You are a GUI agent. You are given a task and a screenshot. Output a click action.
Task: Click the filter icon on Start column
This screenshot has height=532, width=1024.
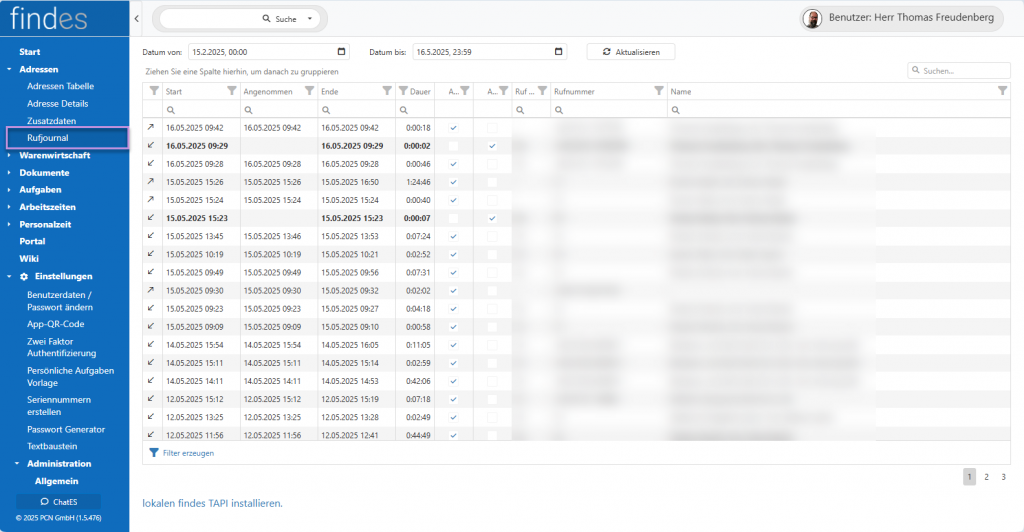tap(232, 91)
